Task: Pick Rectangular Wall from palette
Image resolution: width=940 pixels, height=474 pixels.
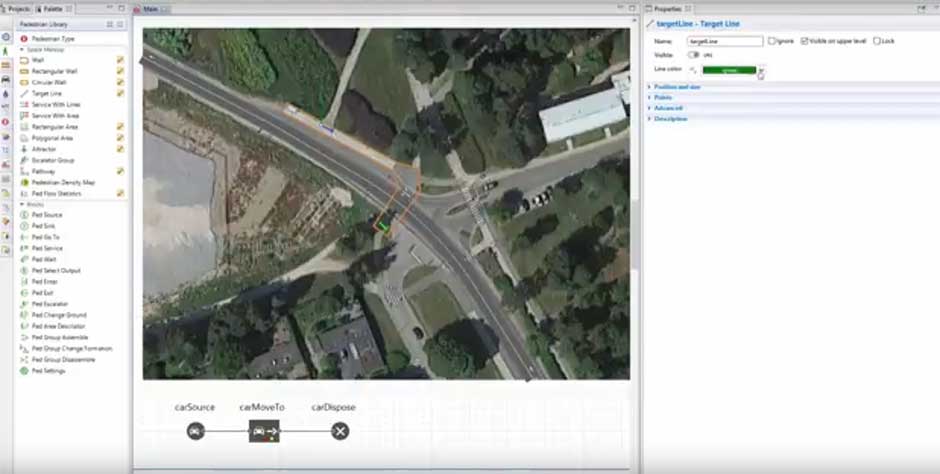Action: pos(53,71)
